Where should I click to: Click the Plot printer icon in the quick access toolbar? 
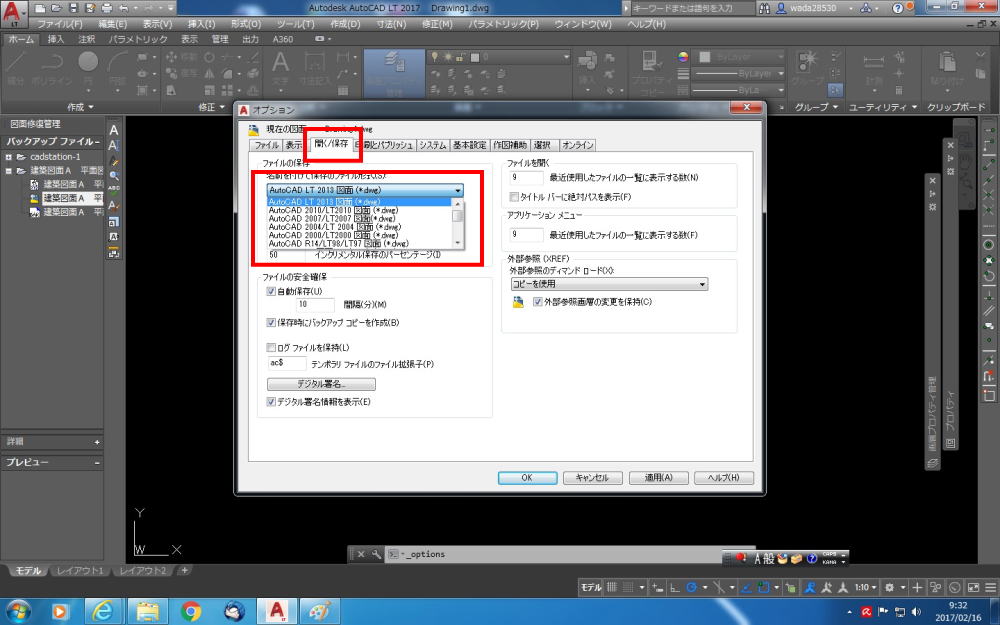click(107, 8)
